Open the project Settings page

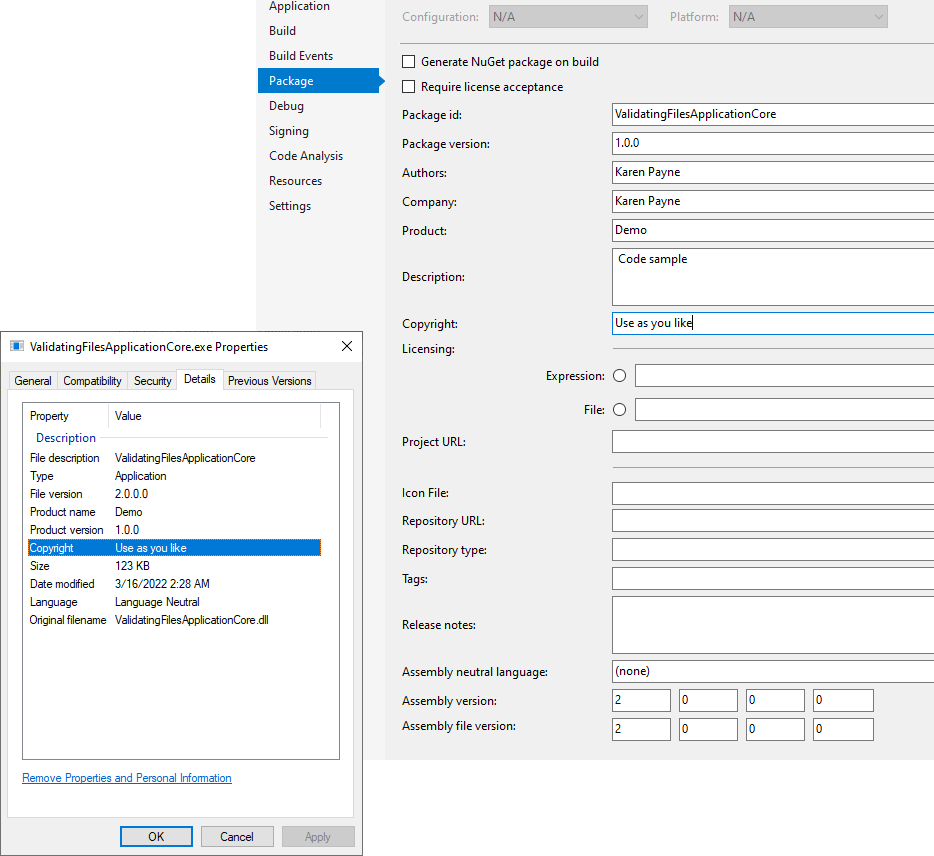coord(290,206)
